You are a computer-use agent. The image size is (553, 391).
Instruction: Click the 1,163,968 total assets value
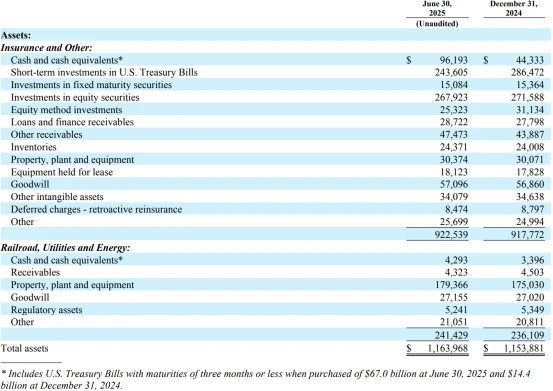[448, 348]
